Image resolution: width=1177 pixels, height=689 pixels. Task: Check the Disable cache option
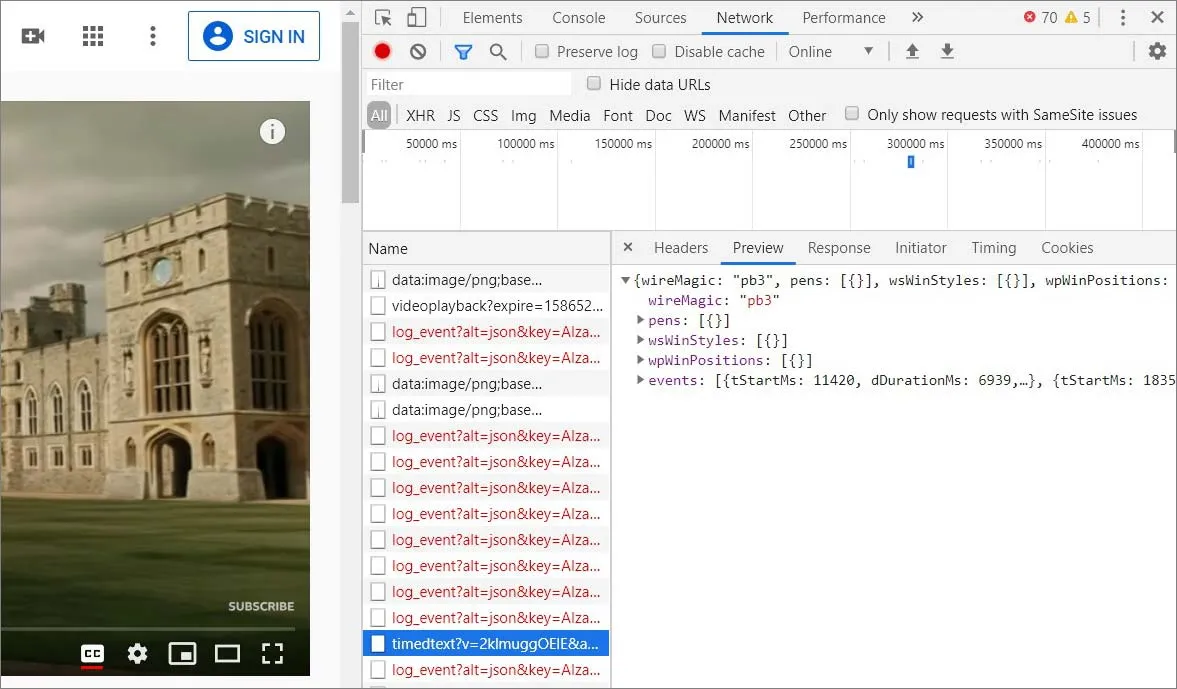coord(659,51)
